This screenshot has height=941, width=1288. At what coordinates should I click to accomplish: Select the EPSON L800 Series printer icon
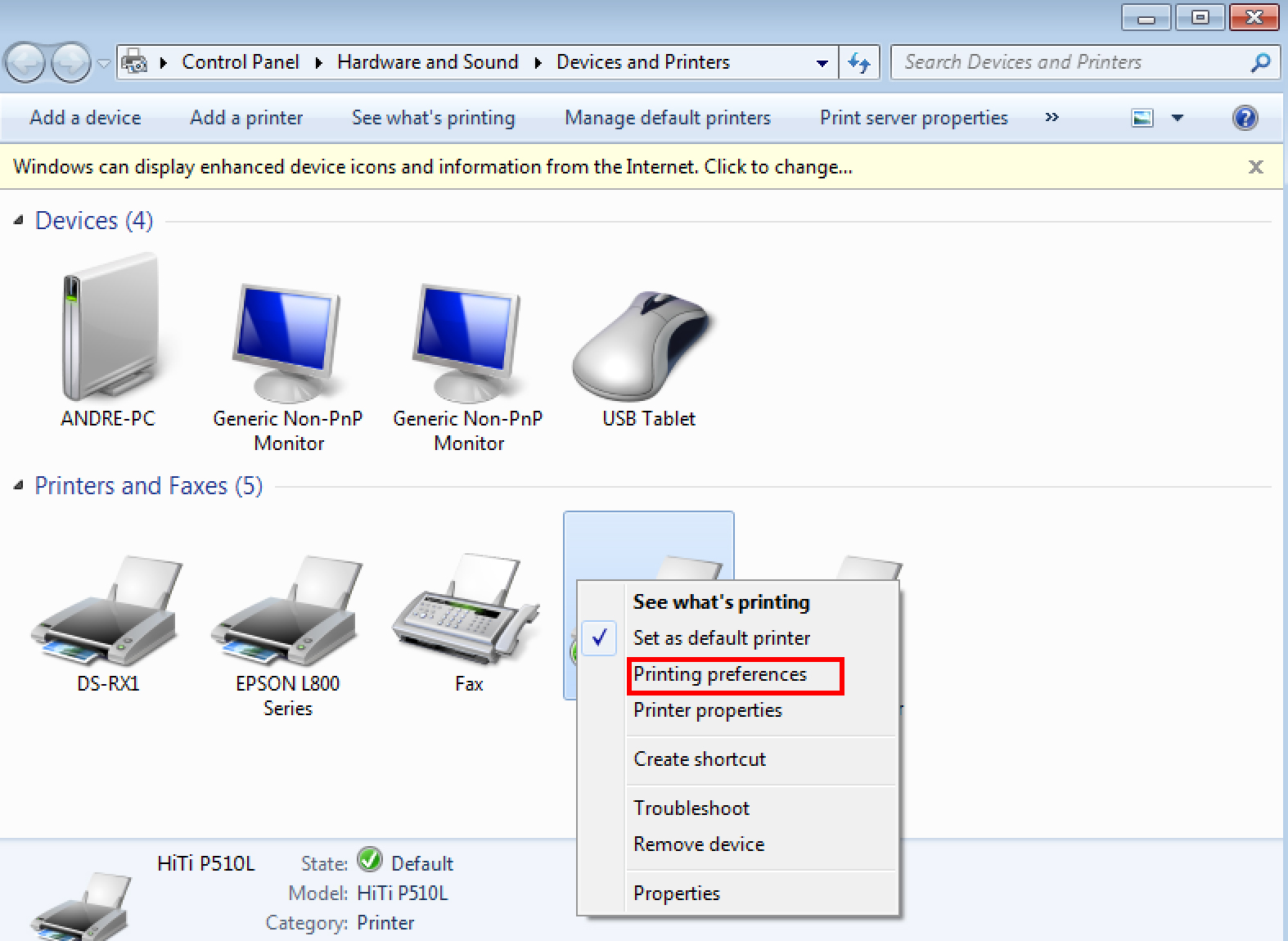[x=287, y=611]
